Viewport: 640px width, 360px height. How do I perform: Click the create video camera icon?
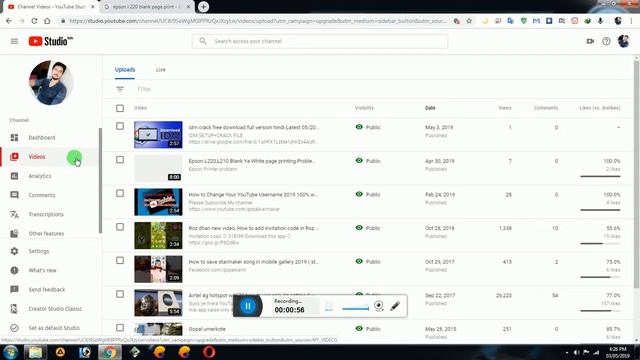[x=590, y=41]
